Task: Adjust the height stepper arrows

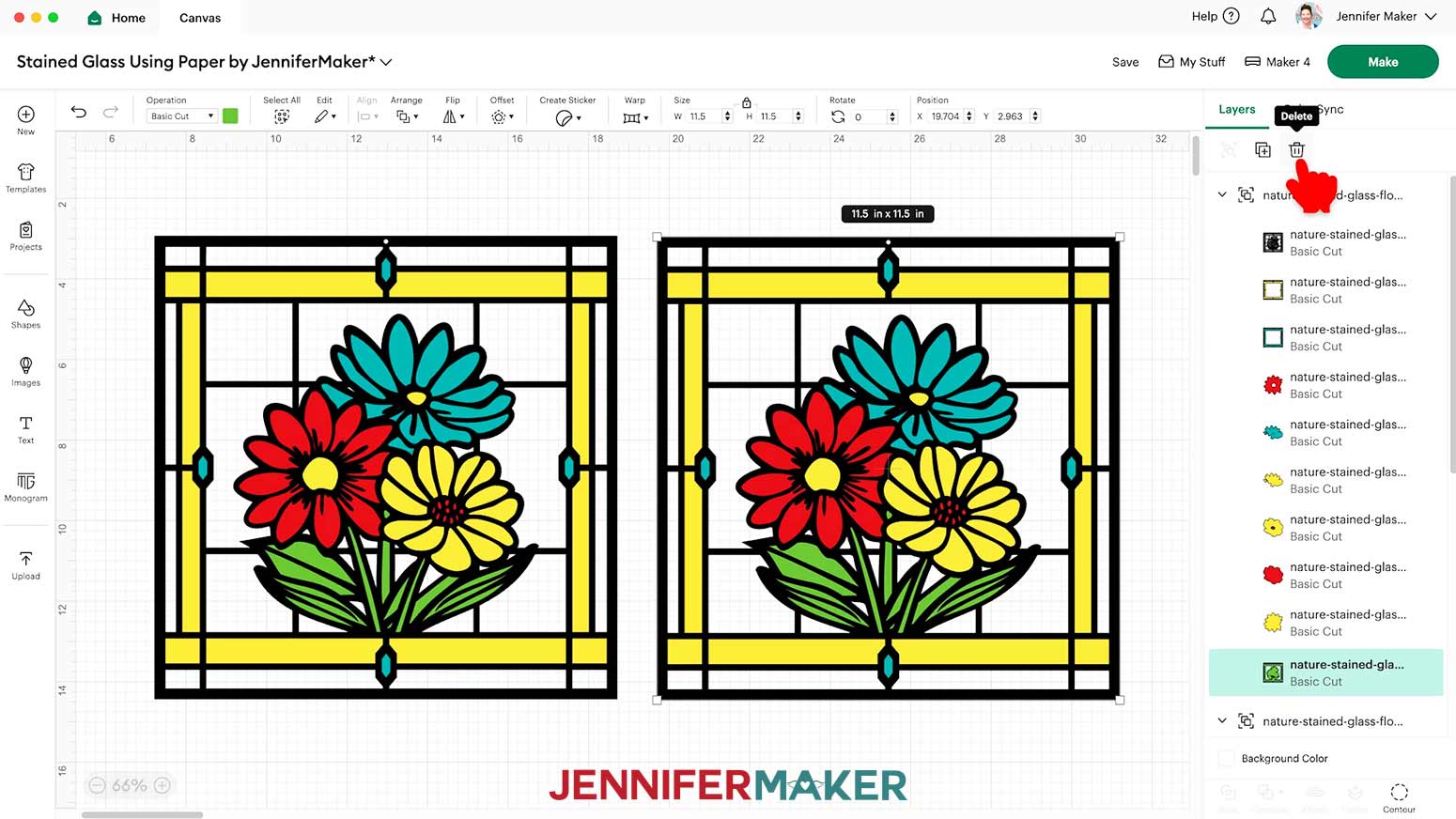Action: [x=798, y=116]
